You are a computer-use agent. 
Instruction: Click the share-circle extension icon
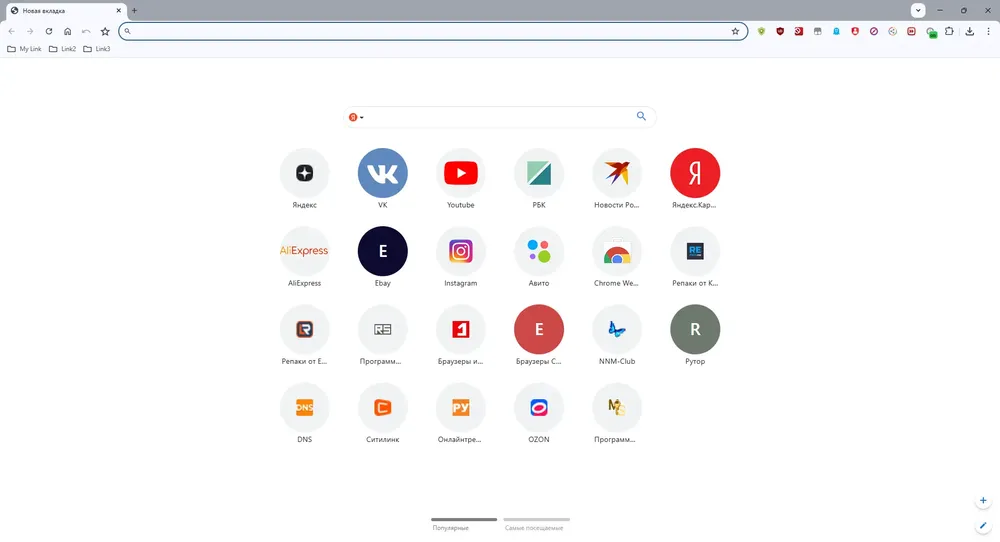(x=893, y=31)
